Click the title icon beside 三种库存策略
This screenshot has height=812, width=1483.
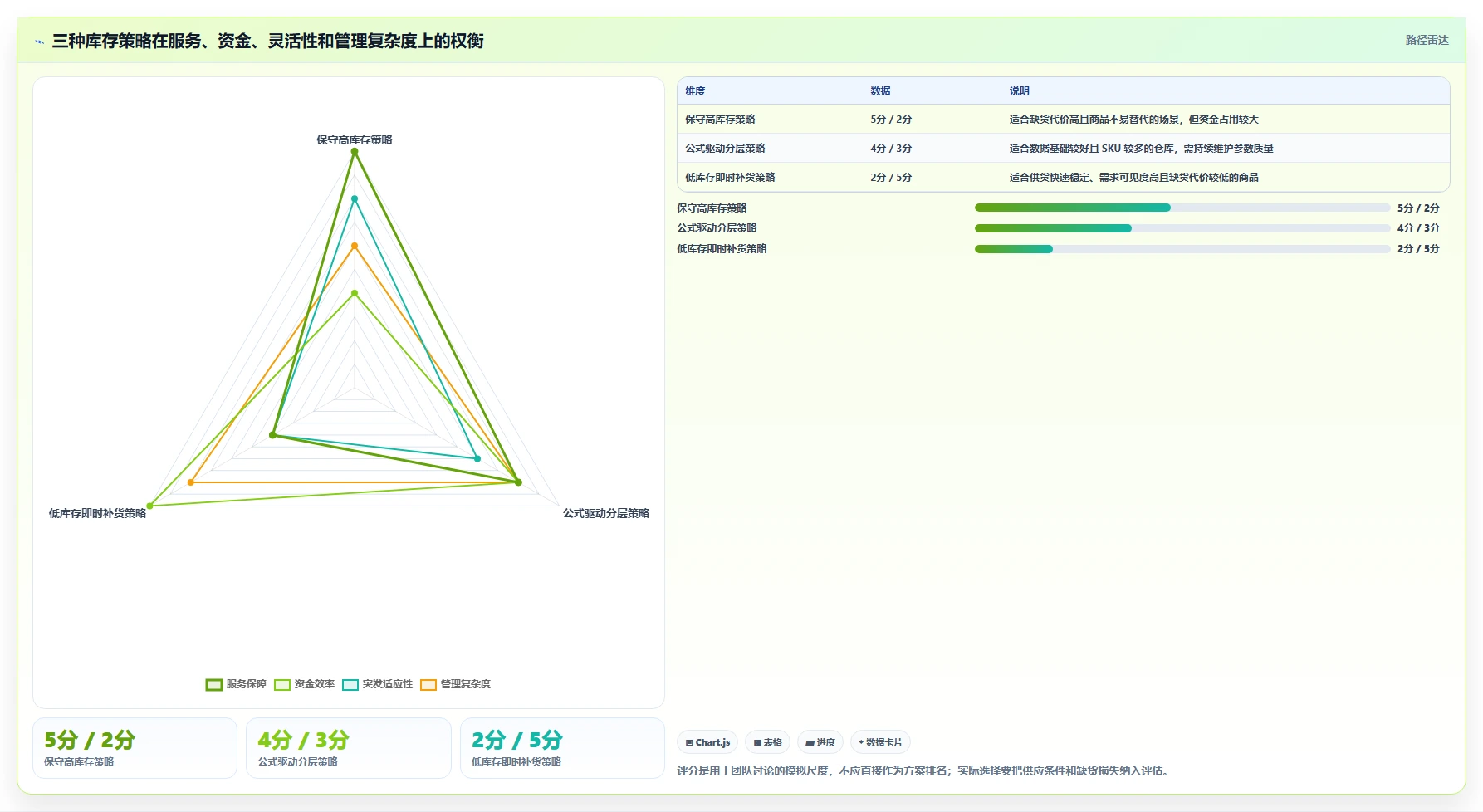pyautogui.click(x=39, y=42)
